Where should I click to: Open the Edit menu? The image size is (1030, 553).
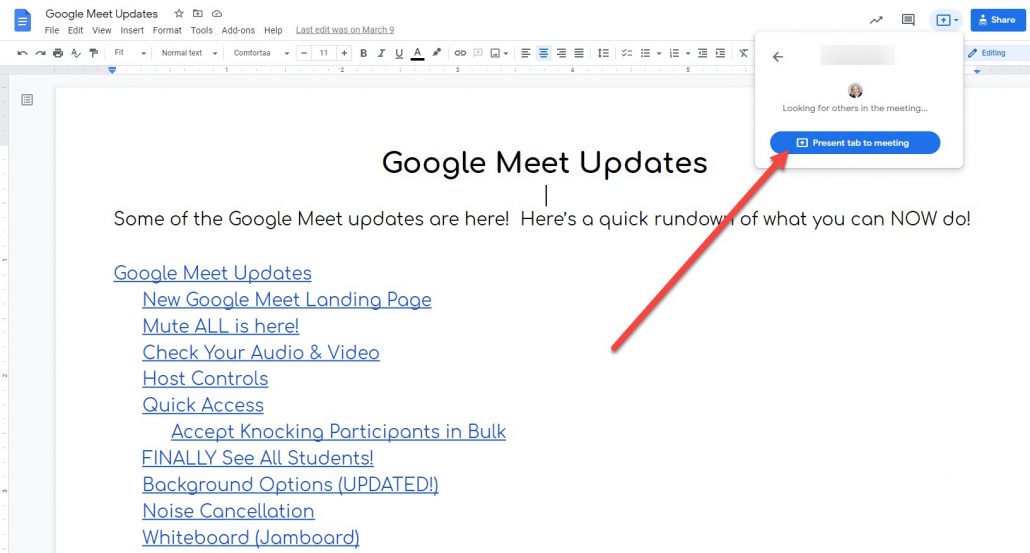(x=76, y=30)
